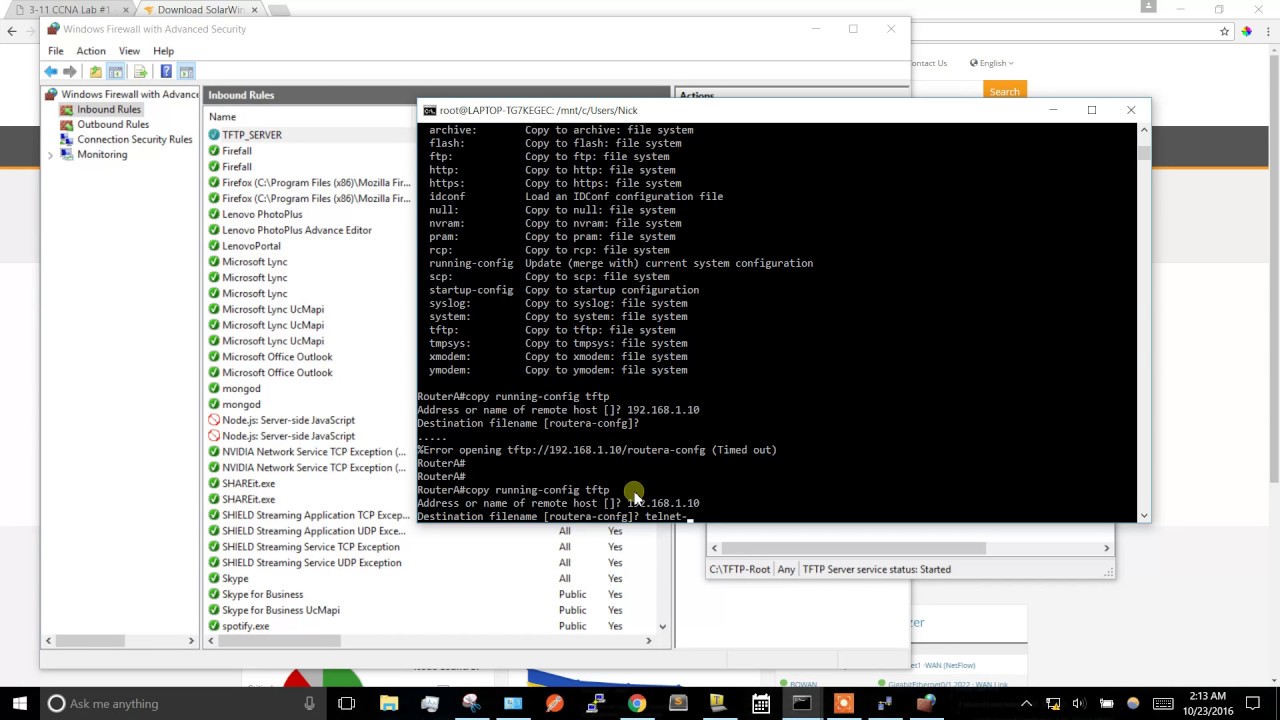The width and height of the screenshot is (1280, 720).
Task: Click the Up One Level folder icon
Action: [95, 72]
